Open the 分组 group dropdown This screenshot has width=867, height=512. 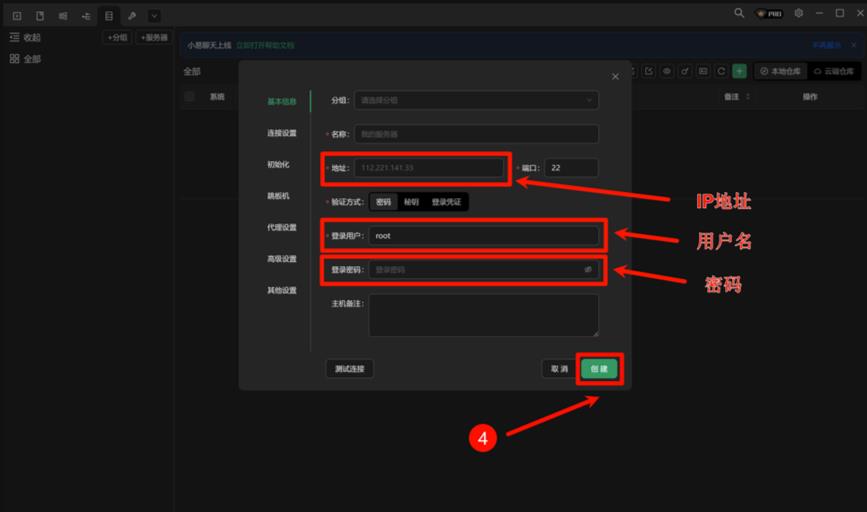476,100
